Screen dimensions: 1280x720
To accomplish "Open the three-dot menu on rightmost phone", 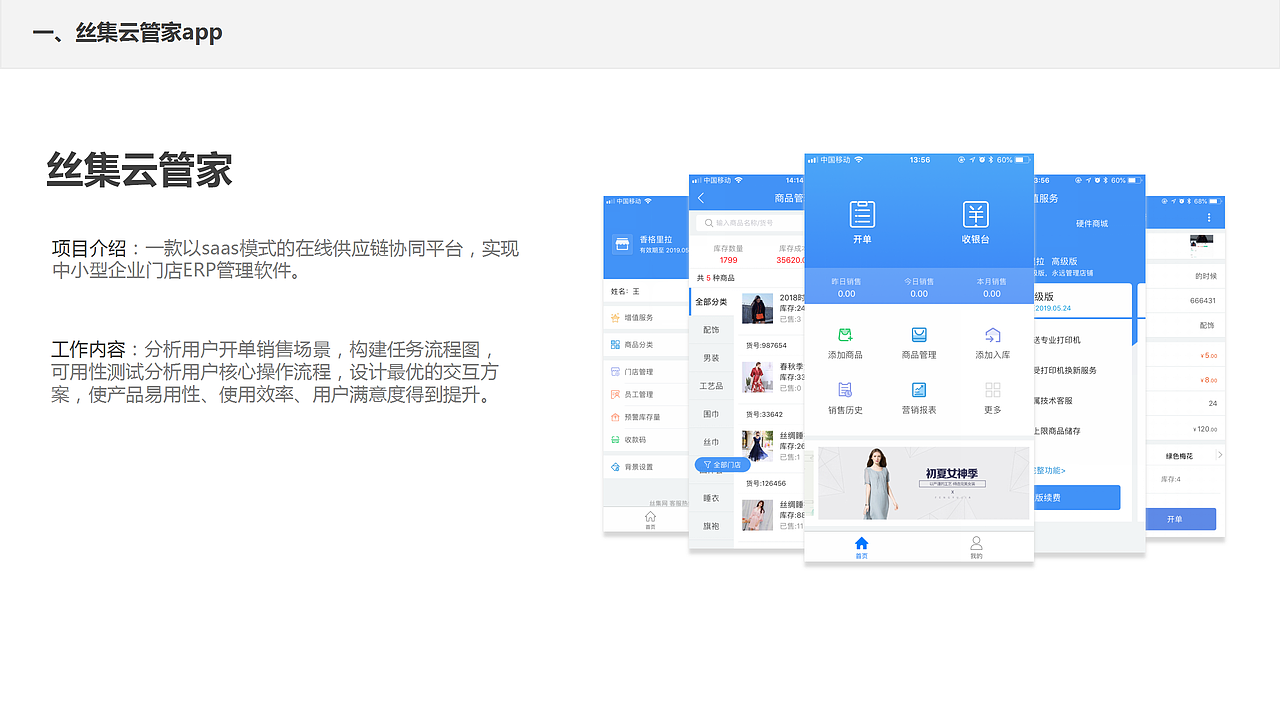I will (1209, 218).
